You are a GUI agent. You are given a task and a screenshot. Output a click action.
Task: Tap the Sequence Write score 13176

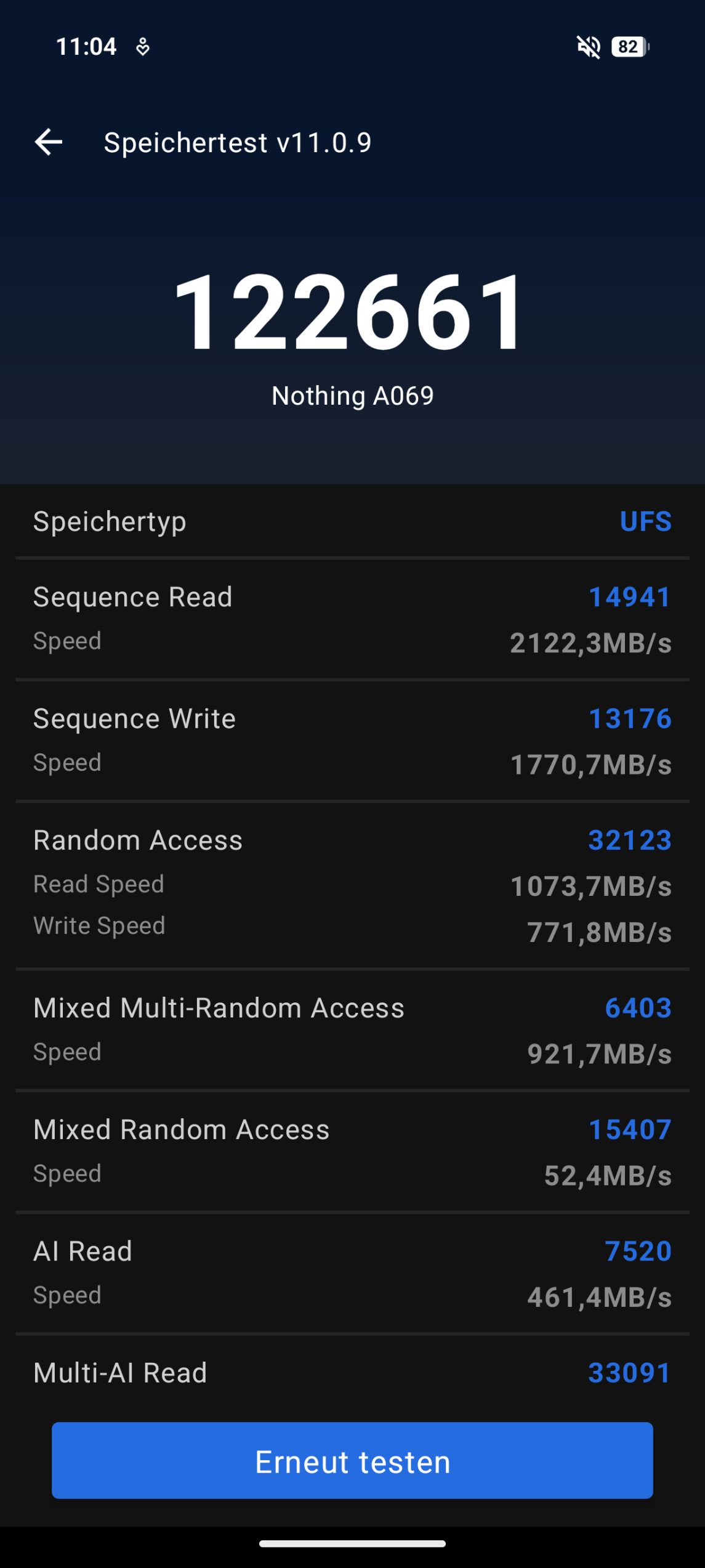coord(630,718)
